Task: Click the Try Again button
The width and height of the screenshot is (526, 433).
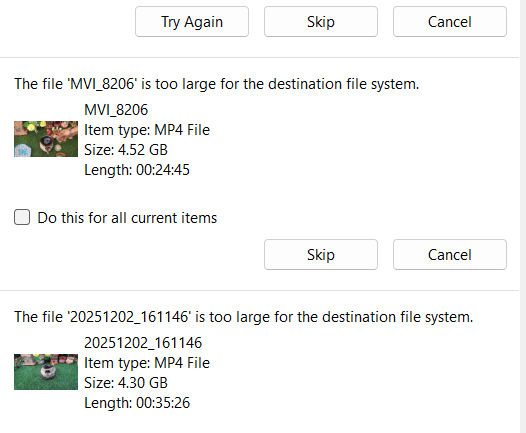Action: point(192,22)
